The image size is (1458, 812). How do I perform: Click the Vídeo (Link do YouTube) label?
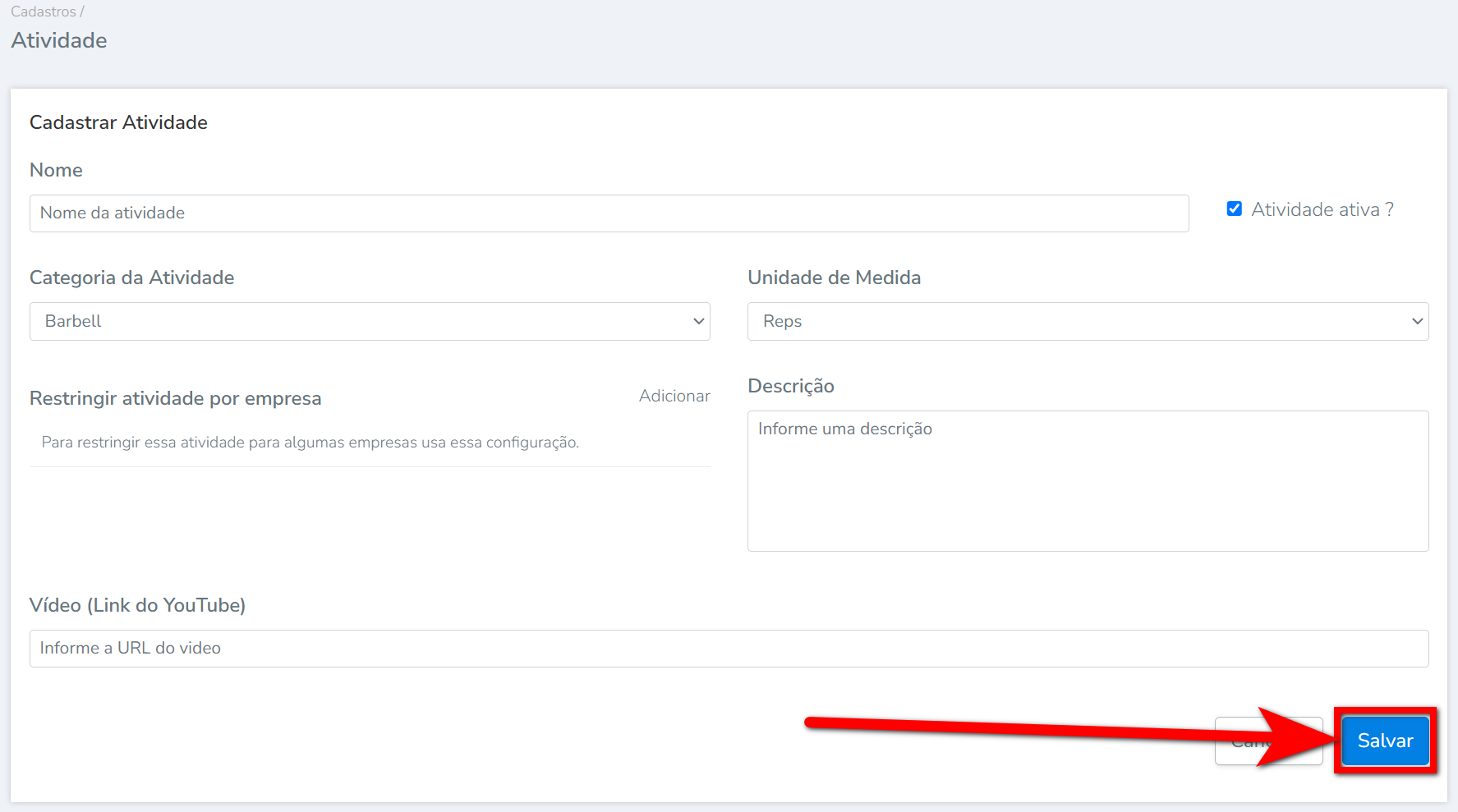(x=137, y=605)
